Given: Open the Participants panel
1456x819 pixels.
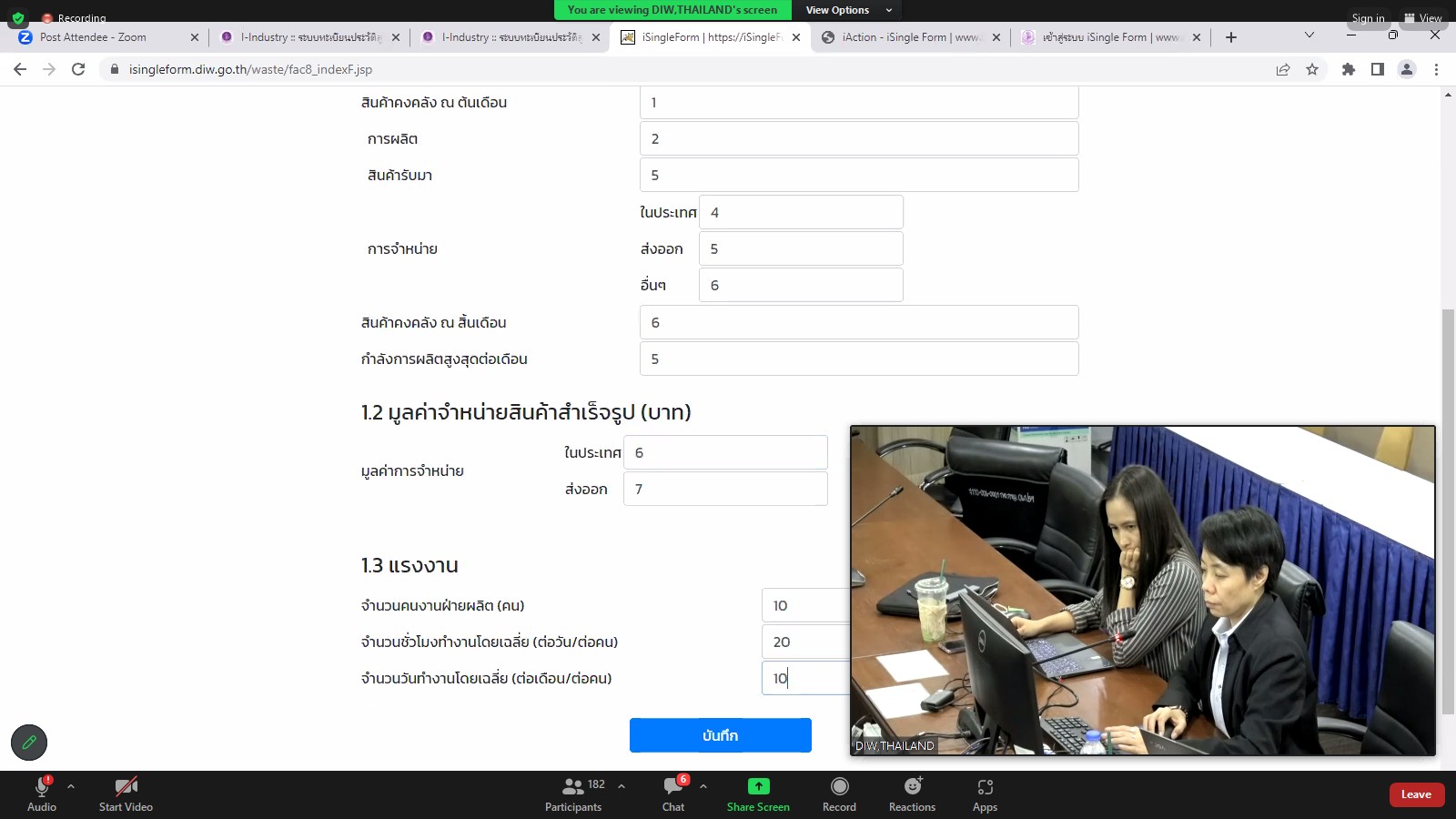Looking at the screenshot, I should point(573,794).
